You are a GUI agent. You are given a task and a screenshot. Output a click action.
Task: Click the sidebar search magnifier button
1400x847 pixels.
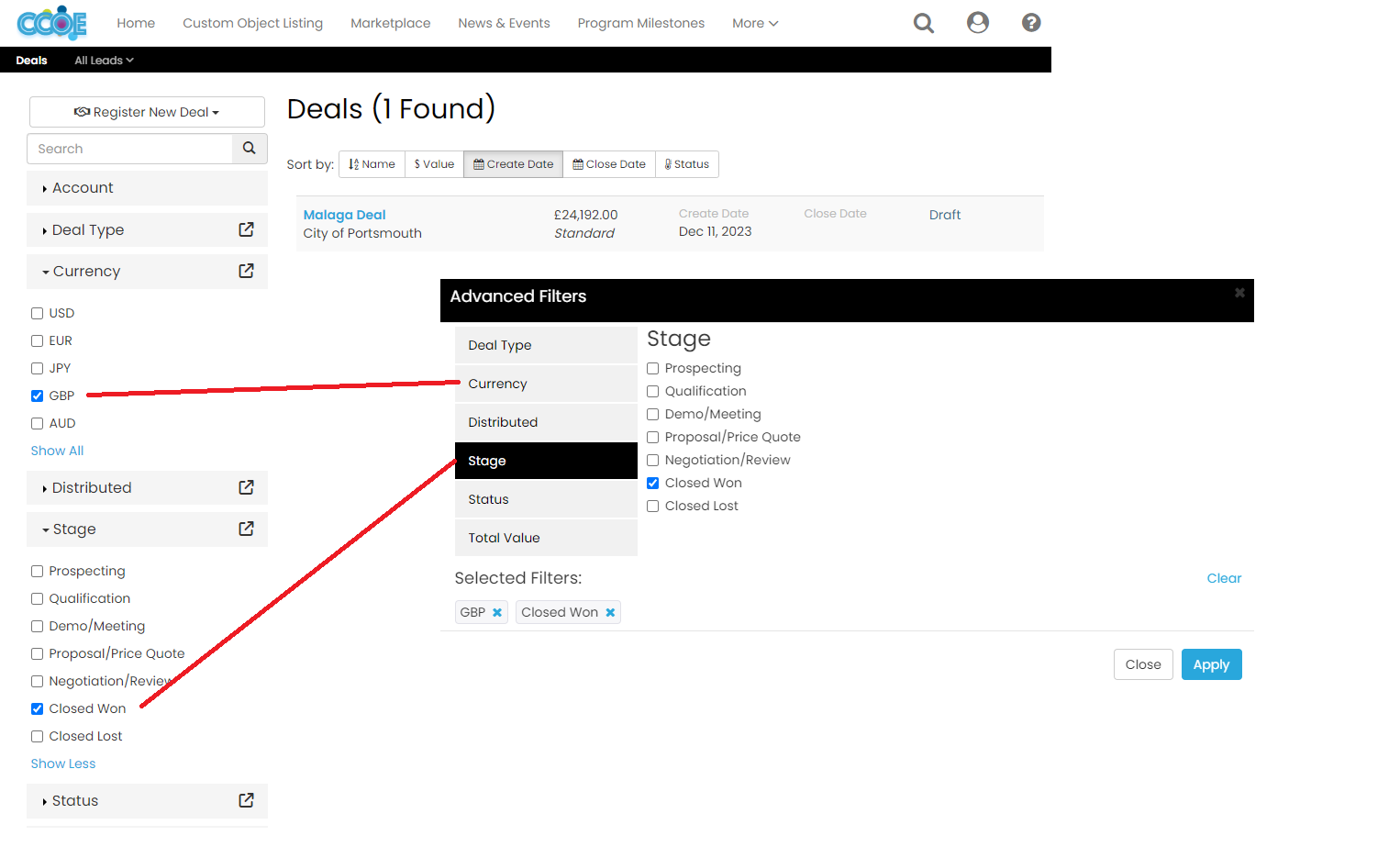[249, 149]
